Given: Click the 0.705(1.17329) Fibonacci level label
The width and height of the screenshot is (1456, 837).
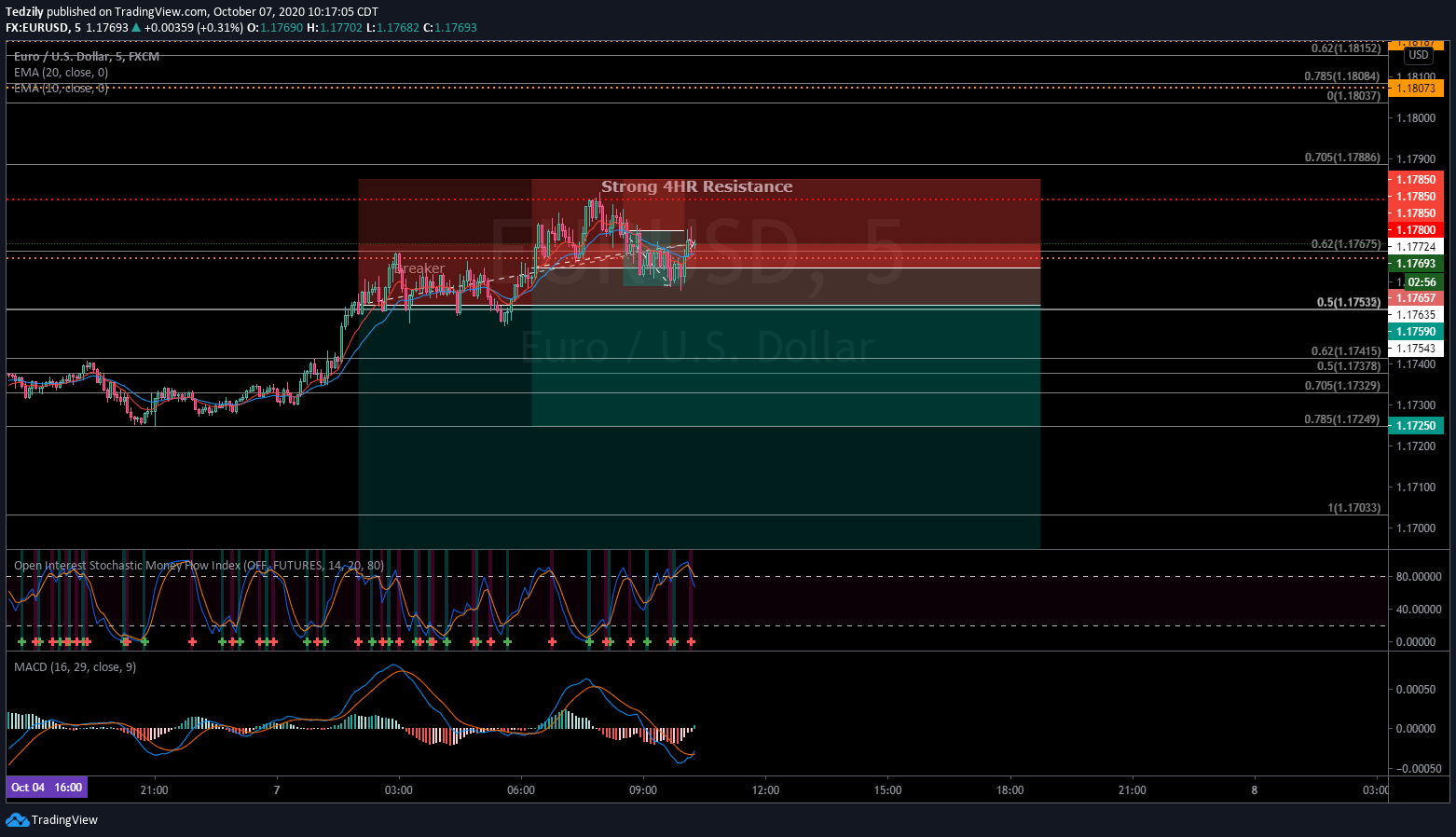Looking at the screenshot, I should [x=1341, y=386].
